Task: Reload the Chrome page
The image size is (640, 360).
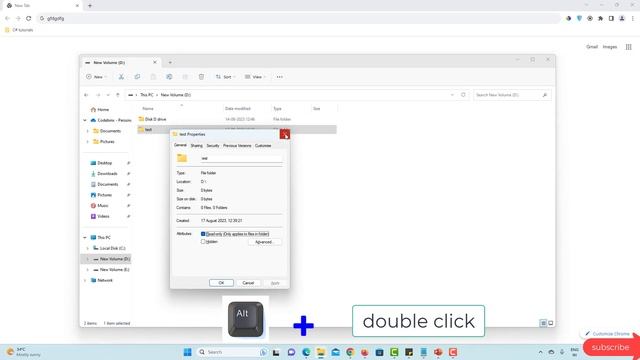Action: 29,18
